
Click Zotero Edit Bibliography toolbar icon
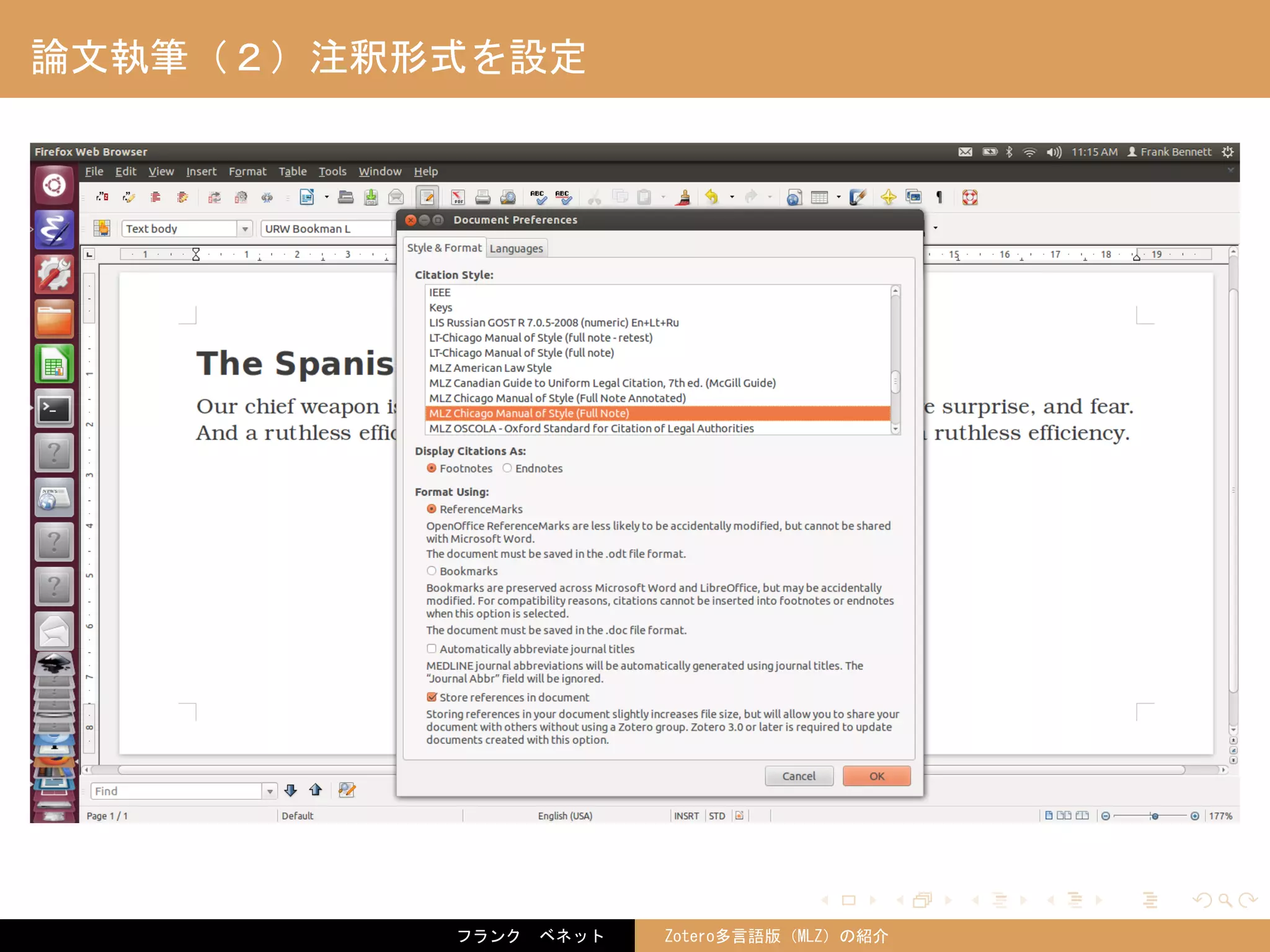[x=182, y=197]
